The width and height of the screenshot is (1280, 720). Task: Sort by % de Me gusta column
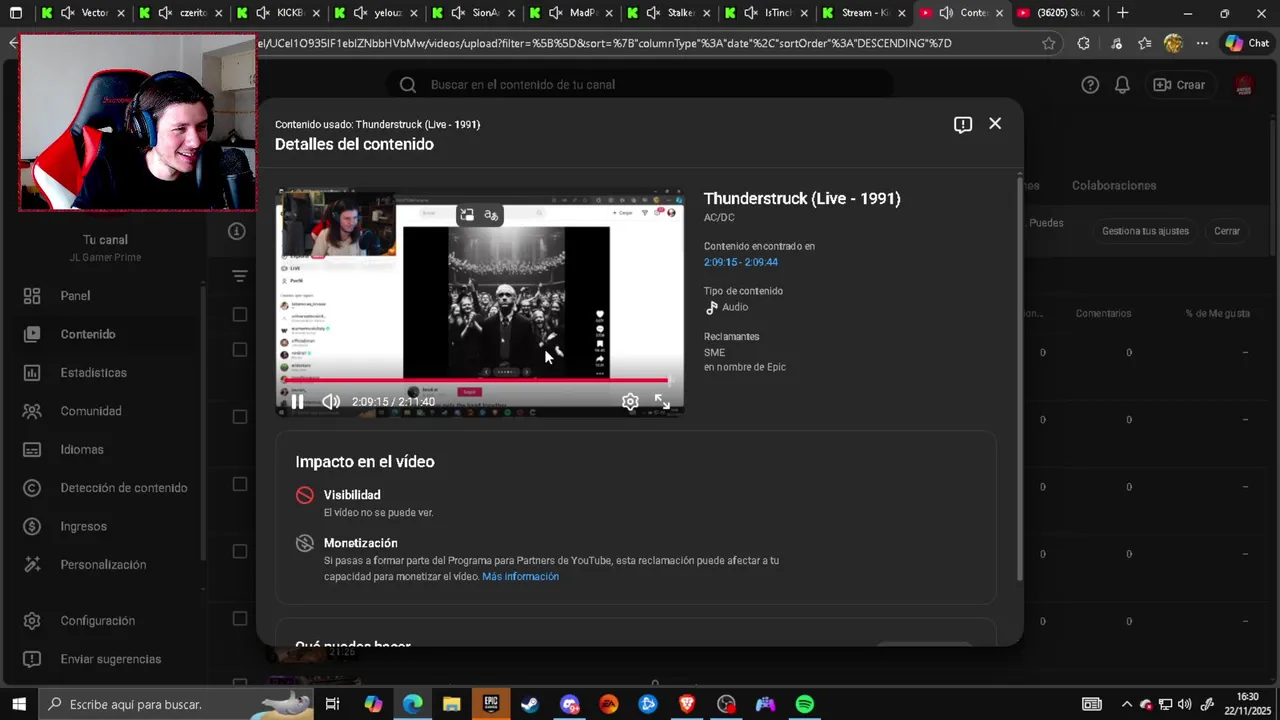click(1218, 314)
